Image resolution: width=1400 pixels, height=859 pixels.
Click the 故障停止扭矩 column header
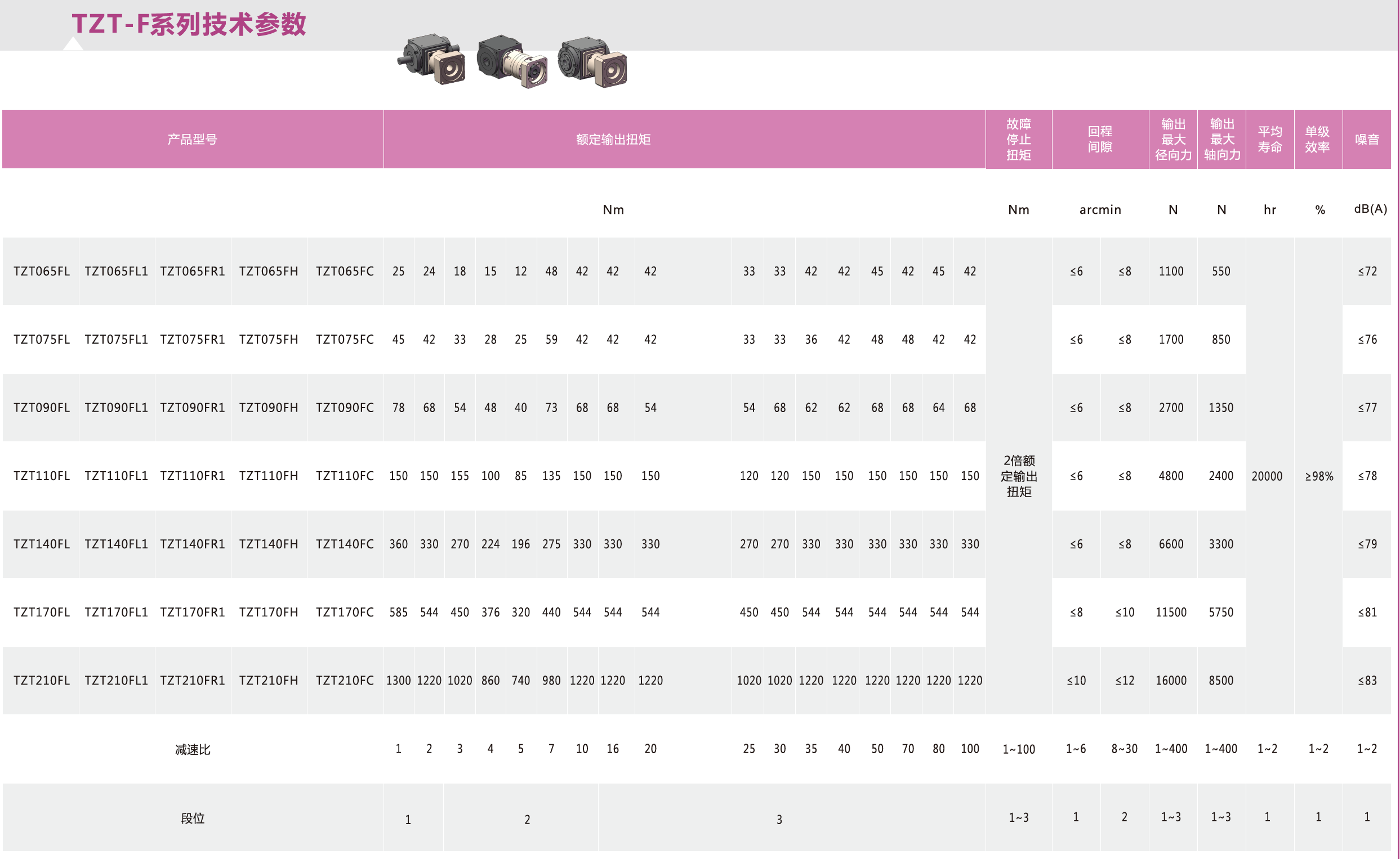[1018, 139]
